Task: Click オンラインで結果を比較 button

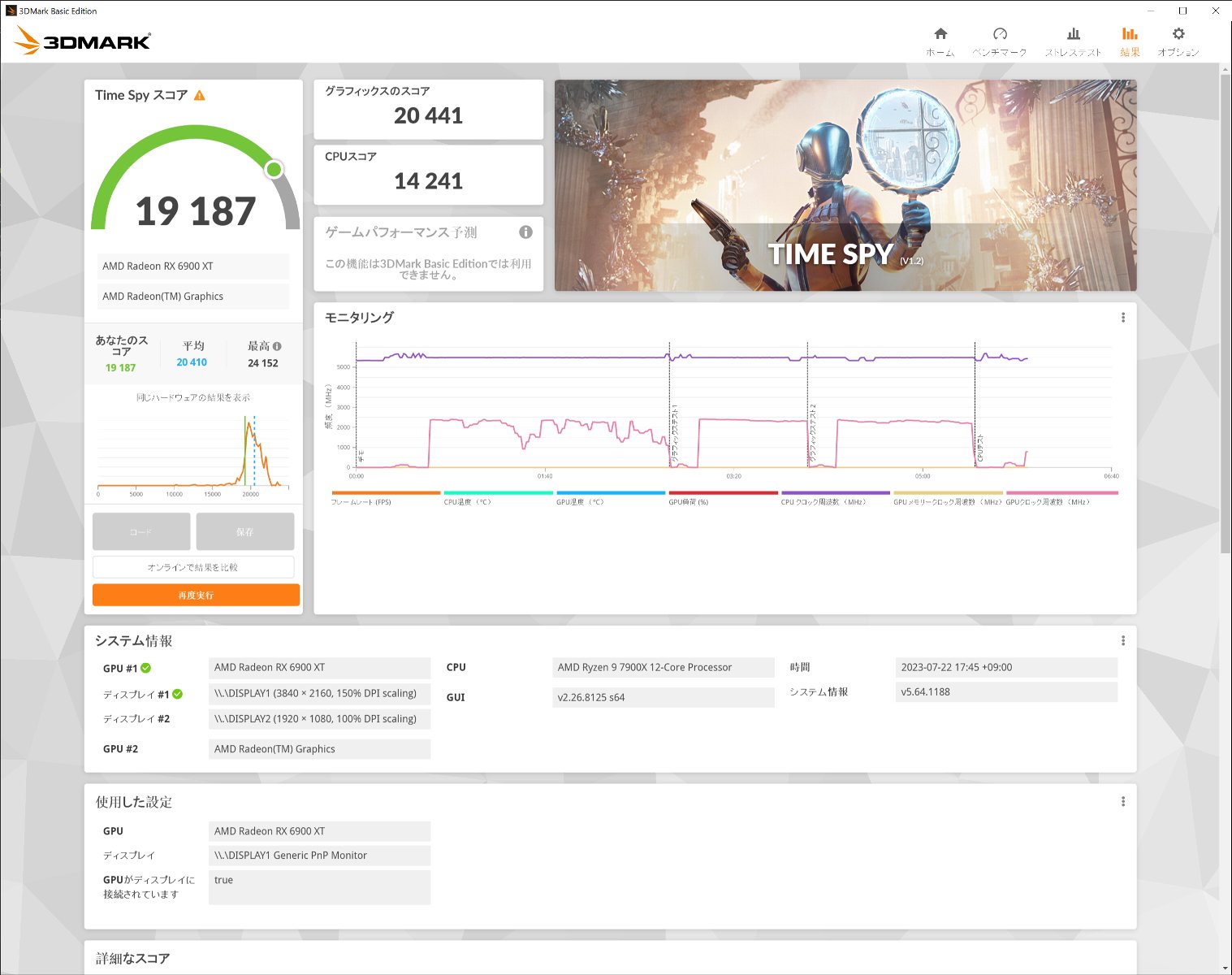Action: [193, 567]
